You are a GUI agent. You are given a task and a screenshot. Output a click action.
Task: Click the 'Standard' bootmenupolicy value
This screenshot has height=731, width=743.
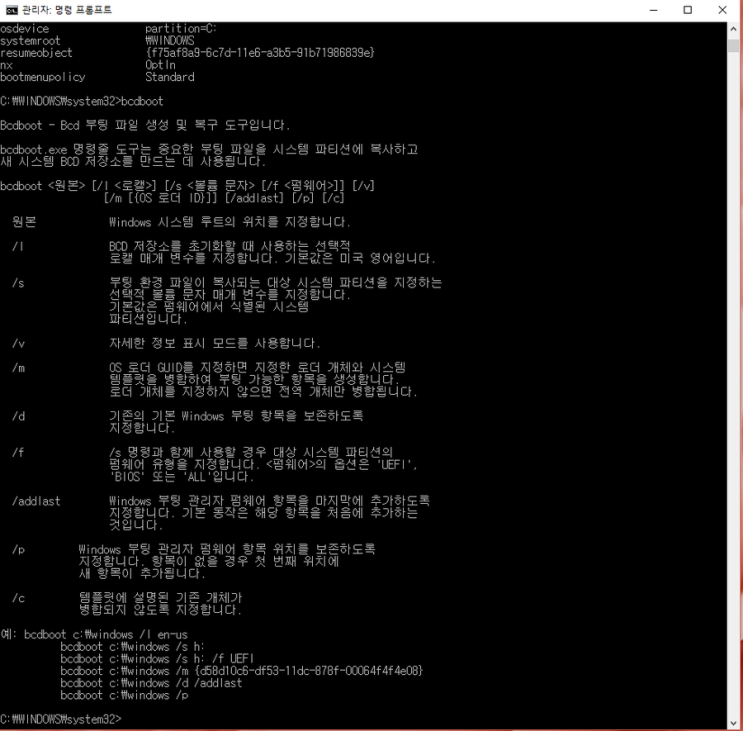click(170, 77)
